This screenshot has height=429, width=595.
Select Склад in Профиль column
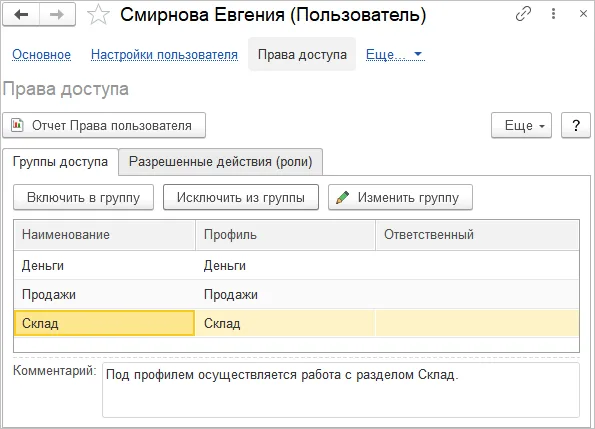click(x=285, y=323)
